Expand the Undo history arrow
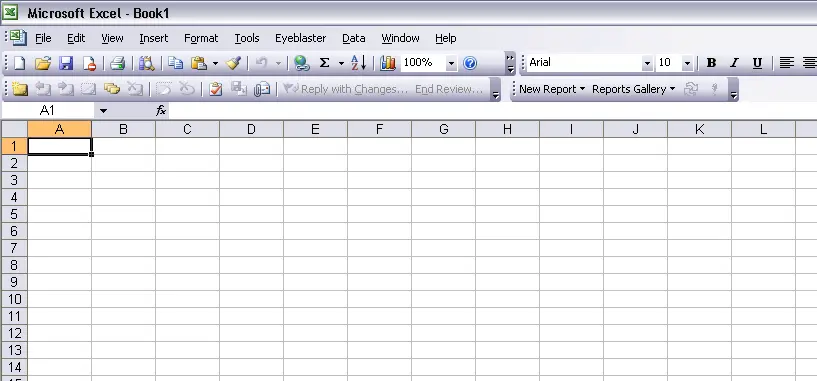Screen dimensions: 817x381 [x=278, y=64]
